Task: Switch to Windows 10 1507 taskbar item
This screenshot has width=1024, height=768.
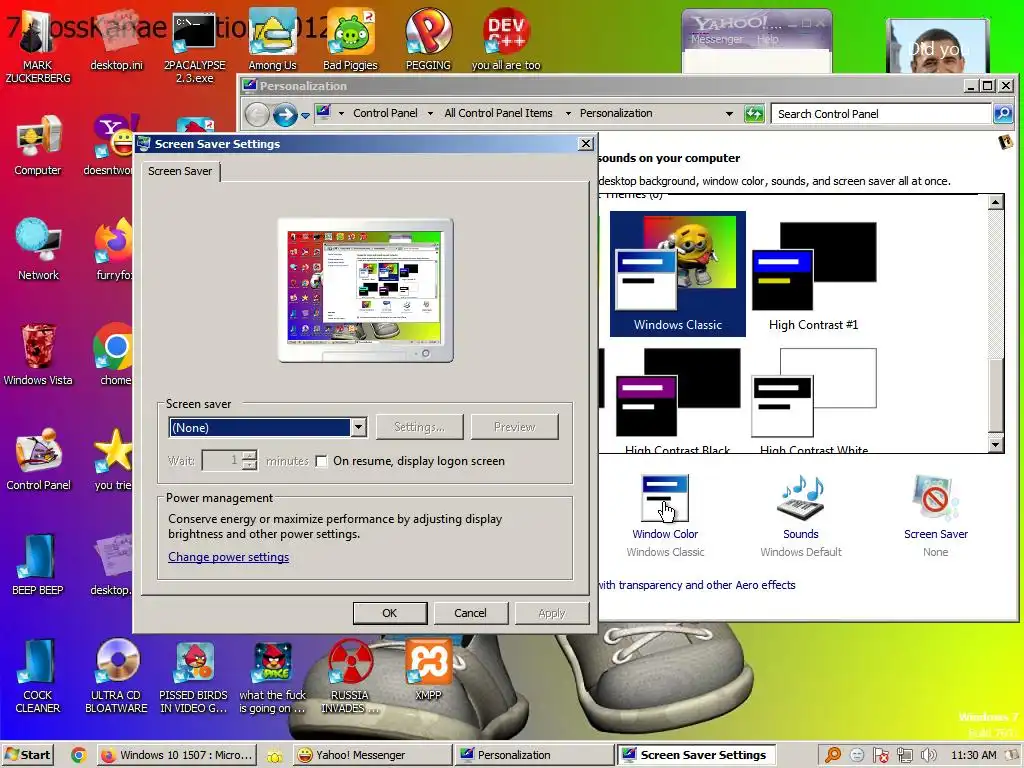Action: tap(176, 755)
